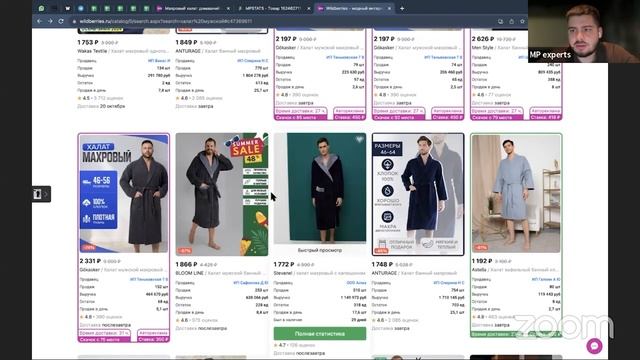
Task: Add the Stevanel robe to favorites with the heart
Action: tap(359, 140)
